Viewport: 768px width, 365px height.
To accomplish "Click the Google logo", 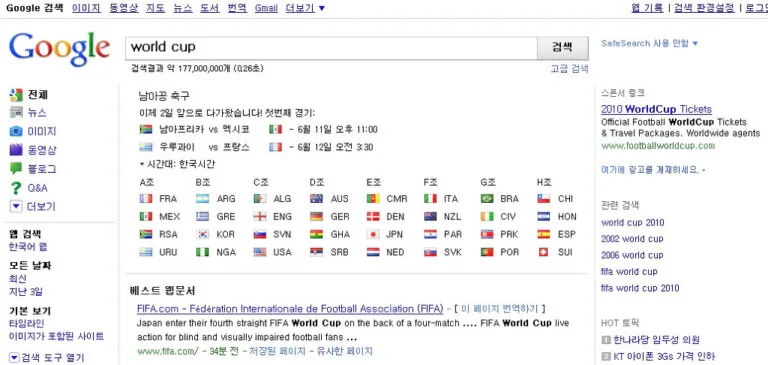I will (59, 49).
